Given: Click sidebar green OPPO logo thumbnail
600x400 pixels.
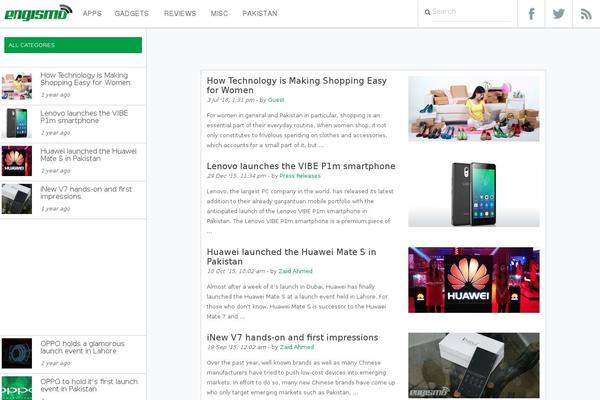Looking at the screenshot, I should 17,388.
